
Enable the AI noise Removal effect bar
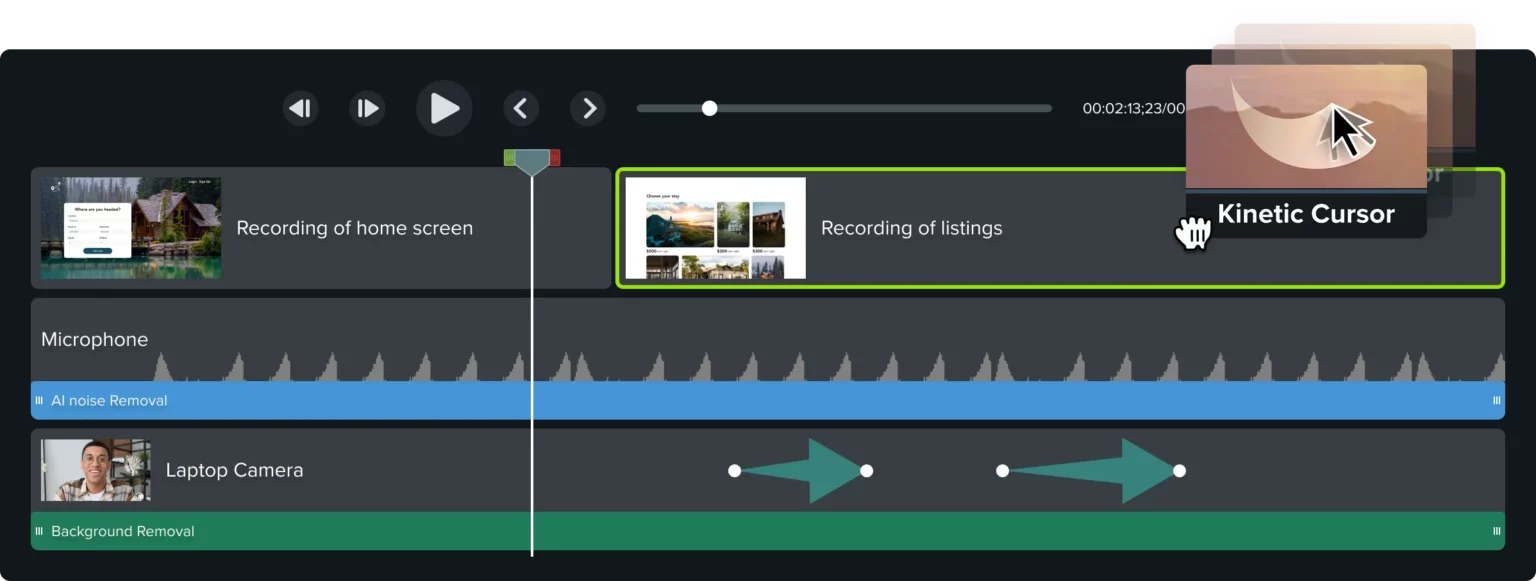pyautogui.click(x=700, y=400)
